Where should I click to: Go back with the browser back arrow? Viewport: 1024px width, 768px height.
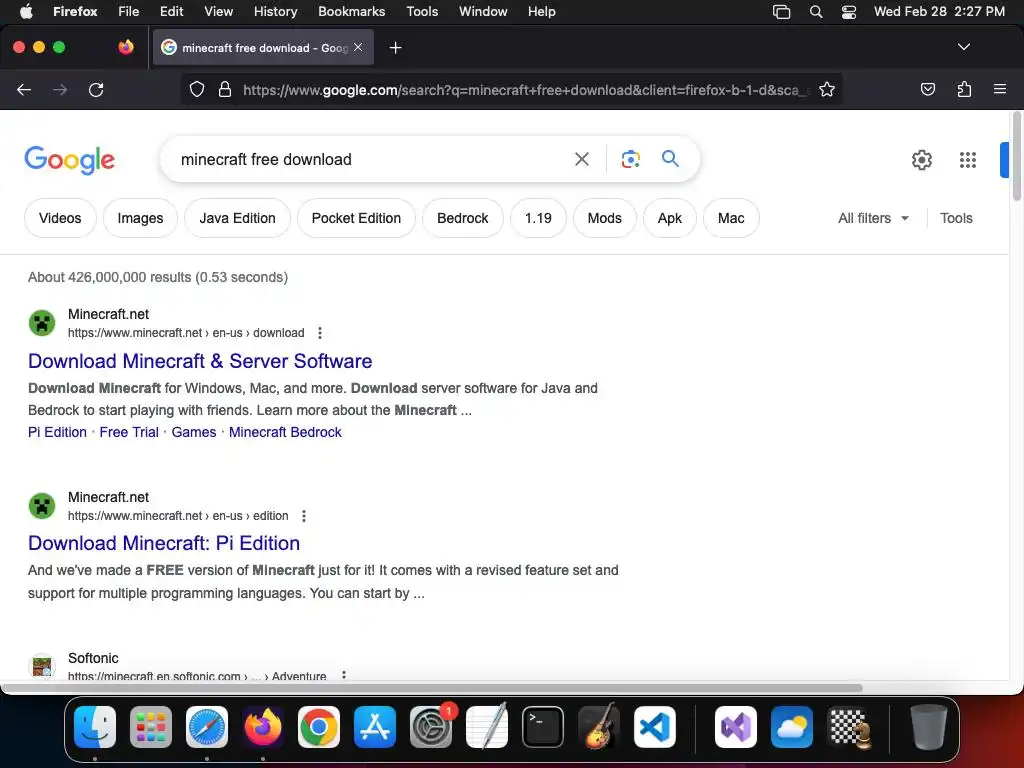click(24, 90)
